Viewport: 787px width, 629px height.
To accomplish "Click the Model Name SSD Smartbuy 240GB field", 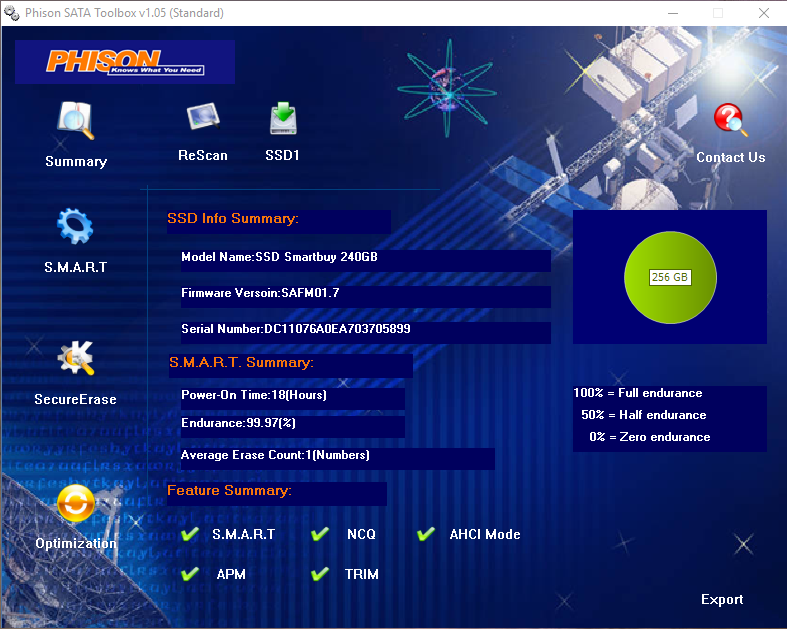I will pyautogui.click(x=365, y=261).
